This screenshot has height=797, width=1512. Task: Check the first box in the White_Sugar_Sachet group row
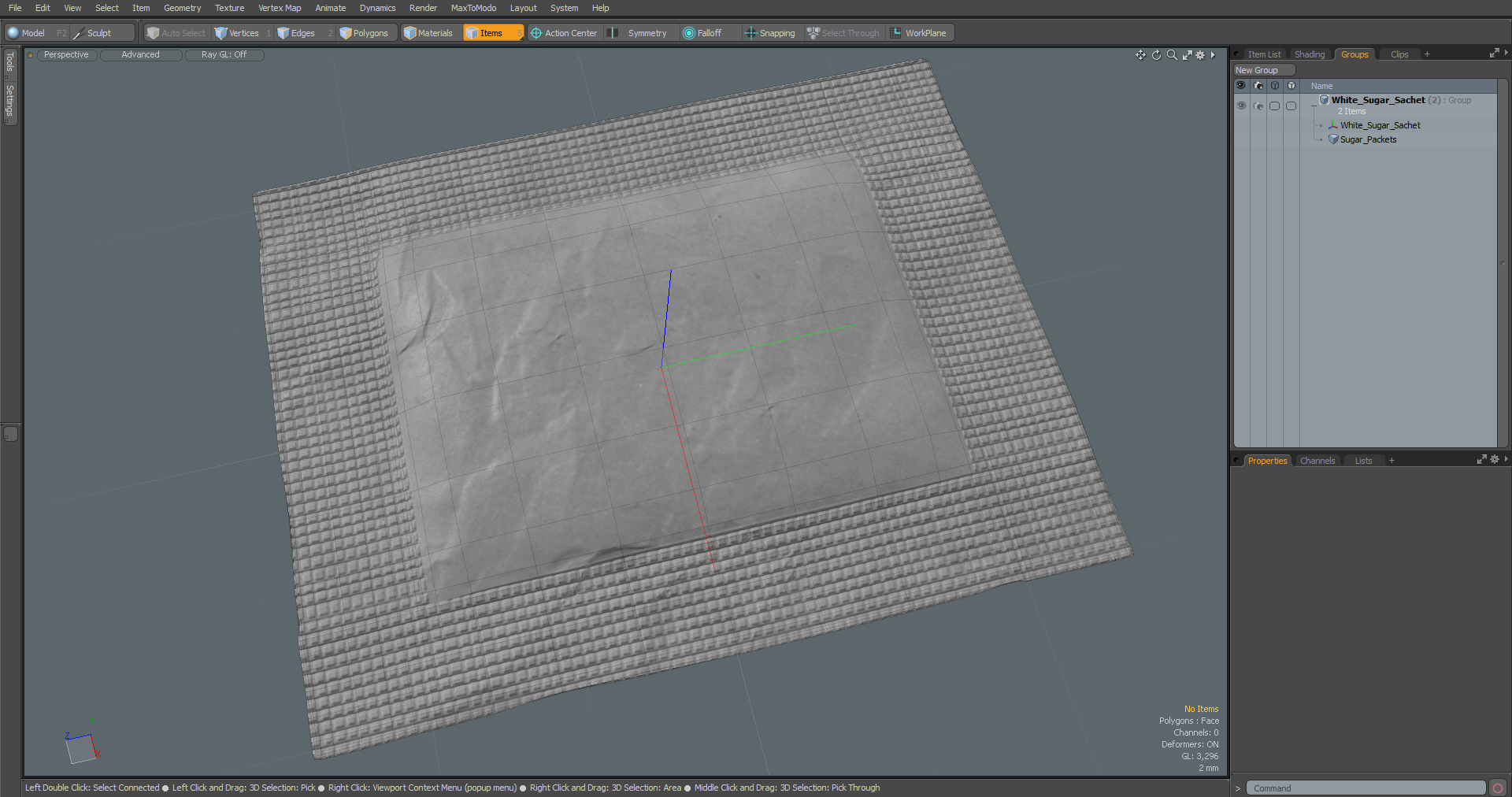coord(1274,106)
